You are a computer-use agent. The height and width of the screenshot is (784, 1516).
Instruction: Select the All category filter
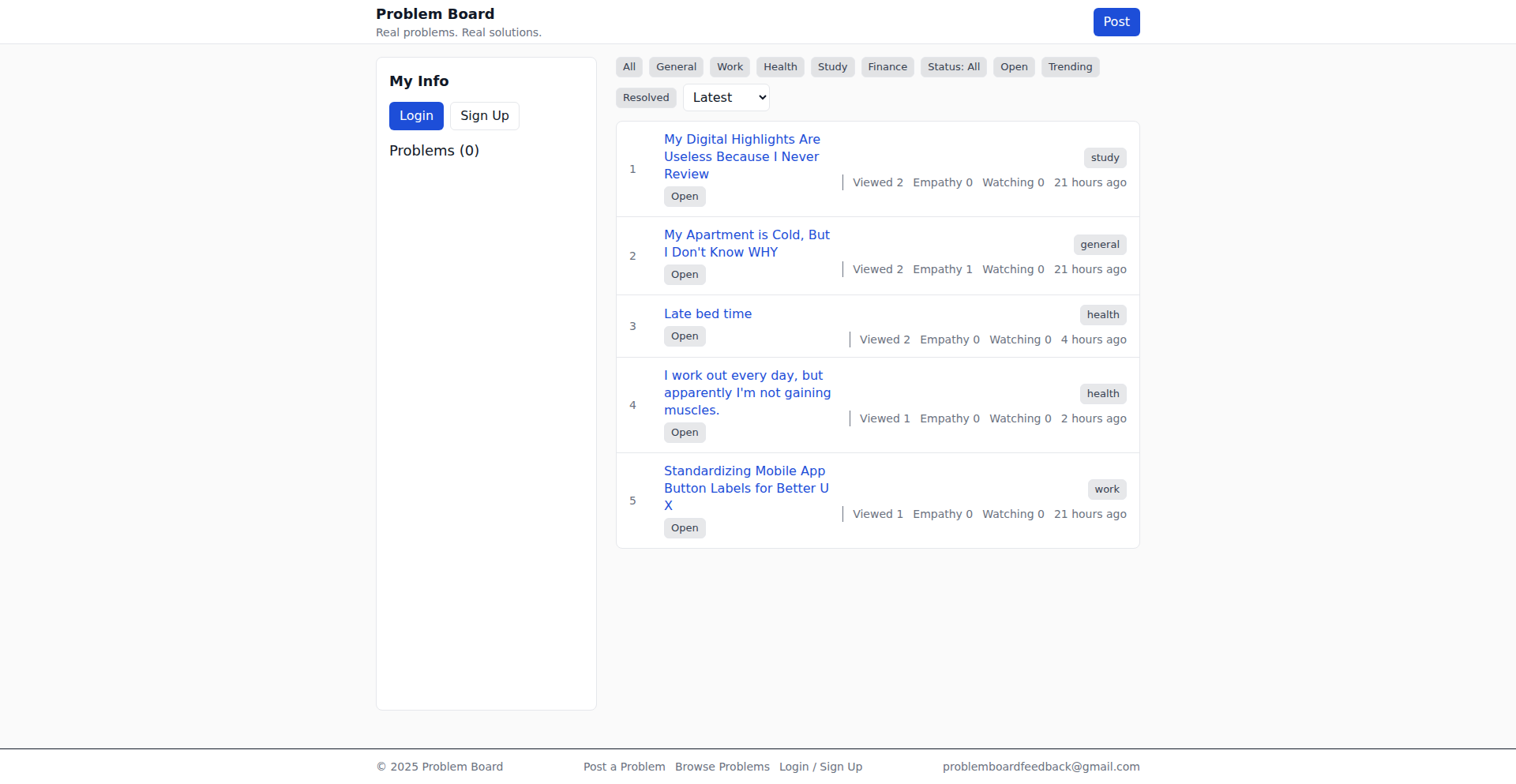(629, 67)
